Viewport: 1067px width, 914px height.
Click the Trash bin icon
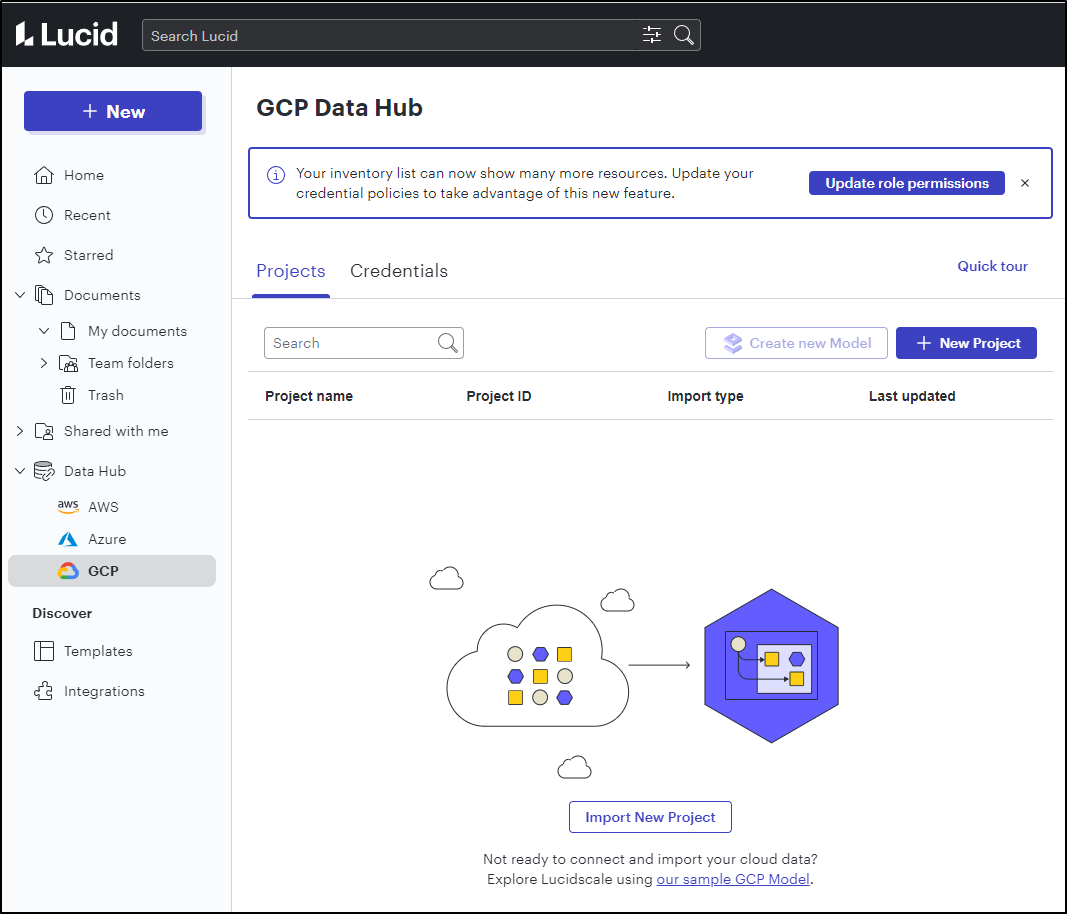pos(68,395)
